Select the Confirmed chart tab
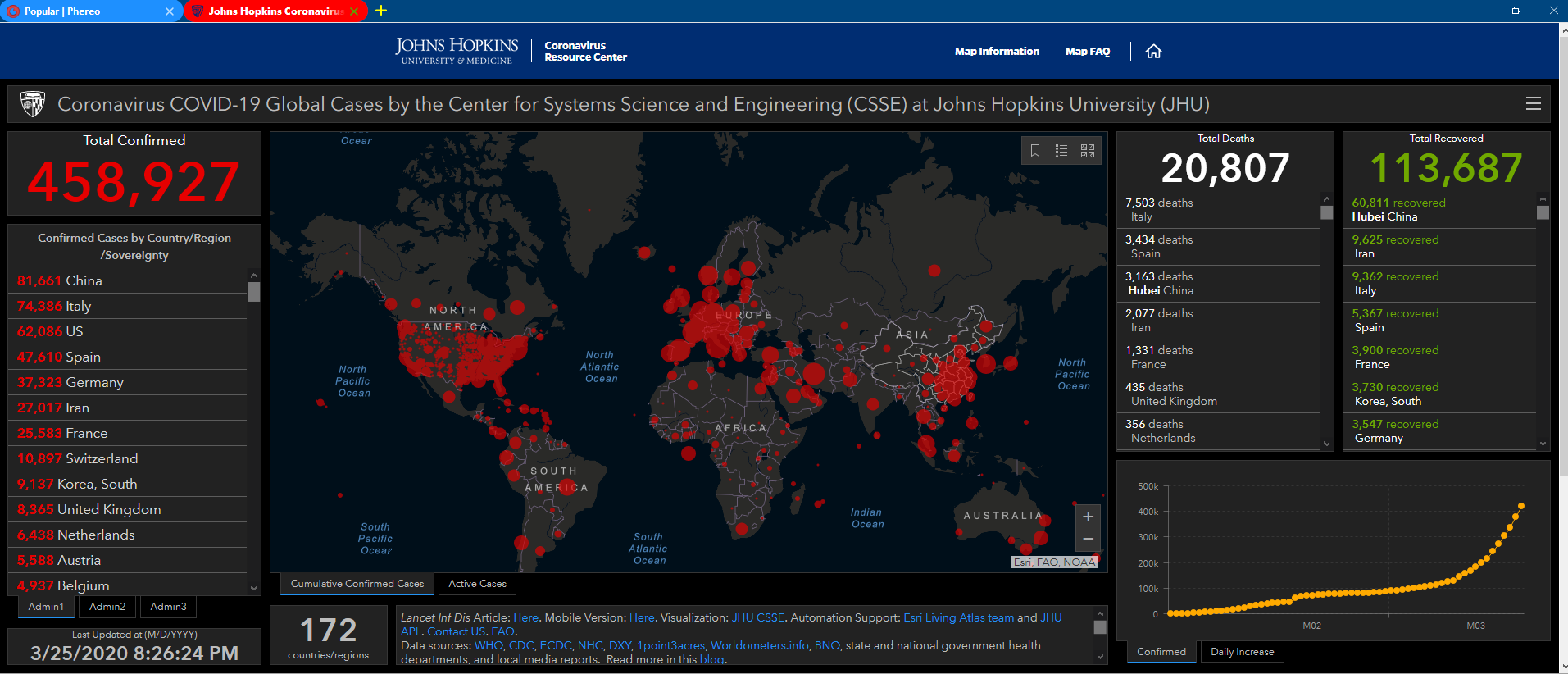Image resolution: width=1568 pixels, height=674 pixels. 1161,652
